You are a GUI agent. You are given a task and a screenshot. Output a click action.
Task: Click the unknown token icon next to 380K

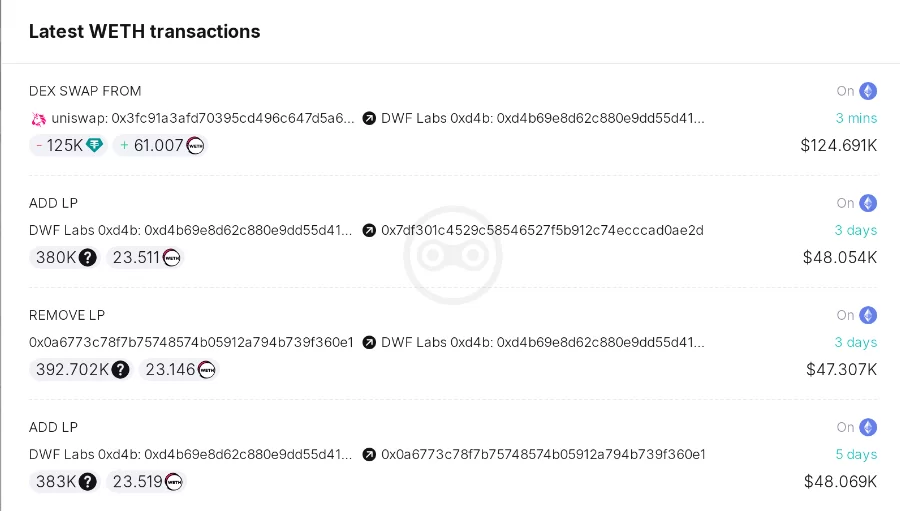click(x=88, y=258)
